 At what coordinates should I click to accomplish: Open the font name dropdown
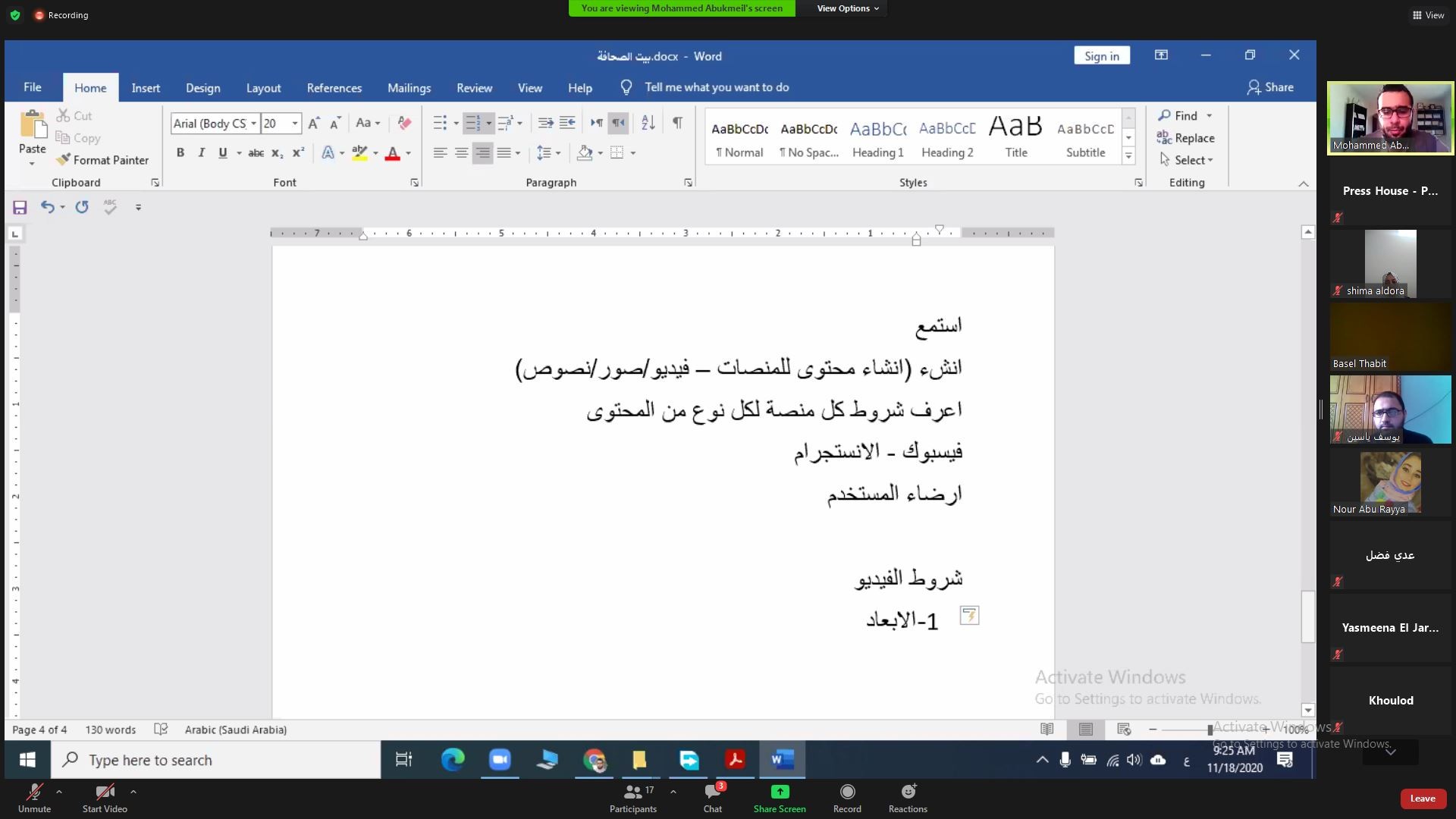coord(253,124)
